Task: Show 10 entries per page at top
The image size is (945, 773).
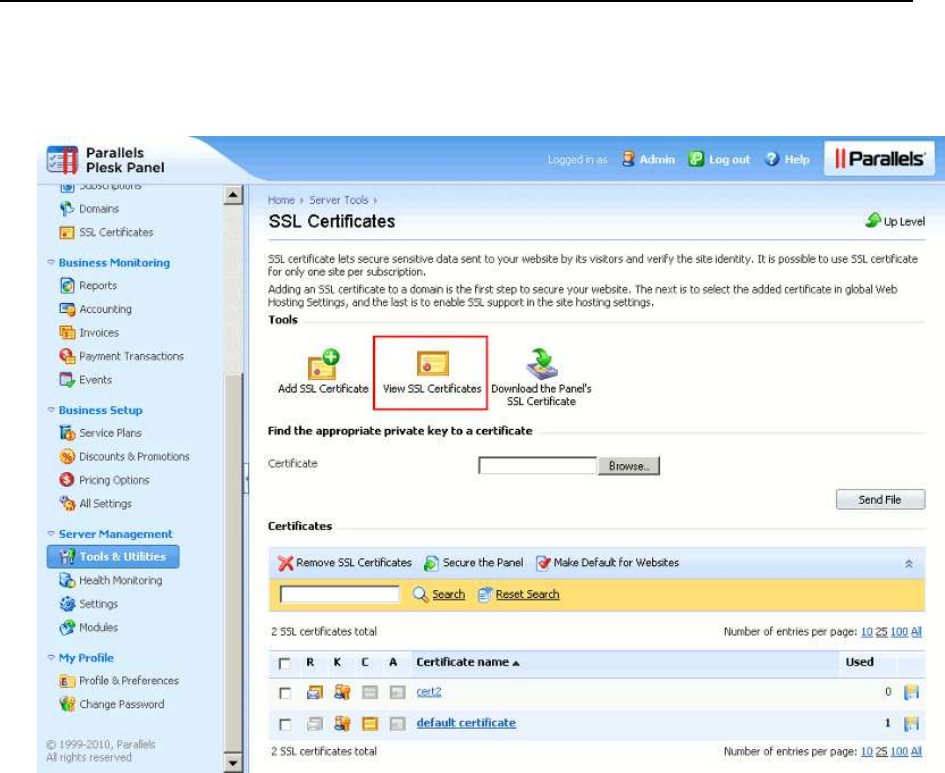Action: [867, 631]
